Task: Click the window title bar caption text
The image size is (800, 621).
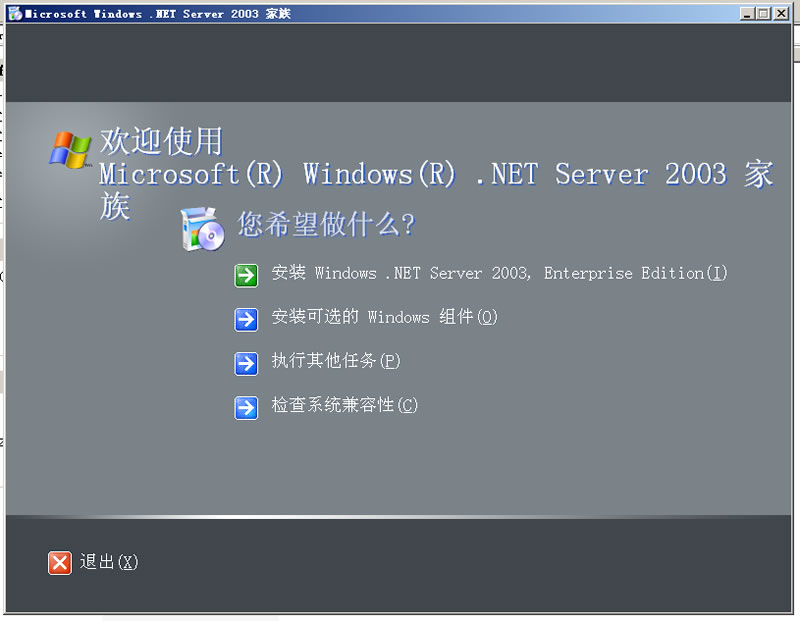Action: click(x=158, y=14)
